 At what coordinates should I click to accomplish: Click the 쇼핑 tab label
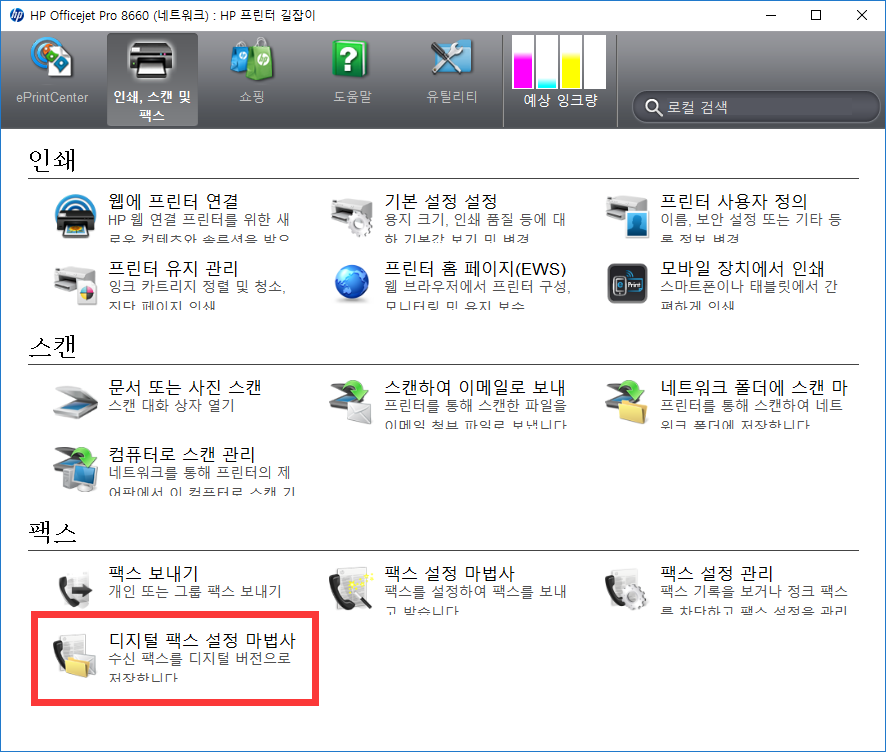click(x=252, y=97)
